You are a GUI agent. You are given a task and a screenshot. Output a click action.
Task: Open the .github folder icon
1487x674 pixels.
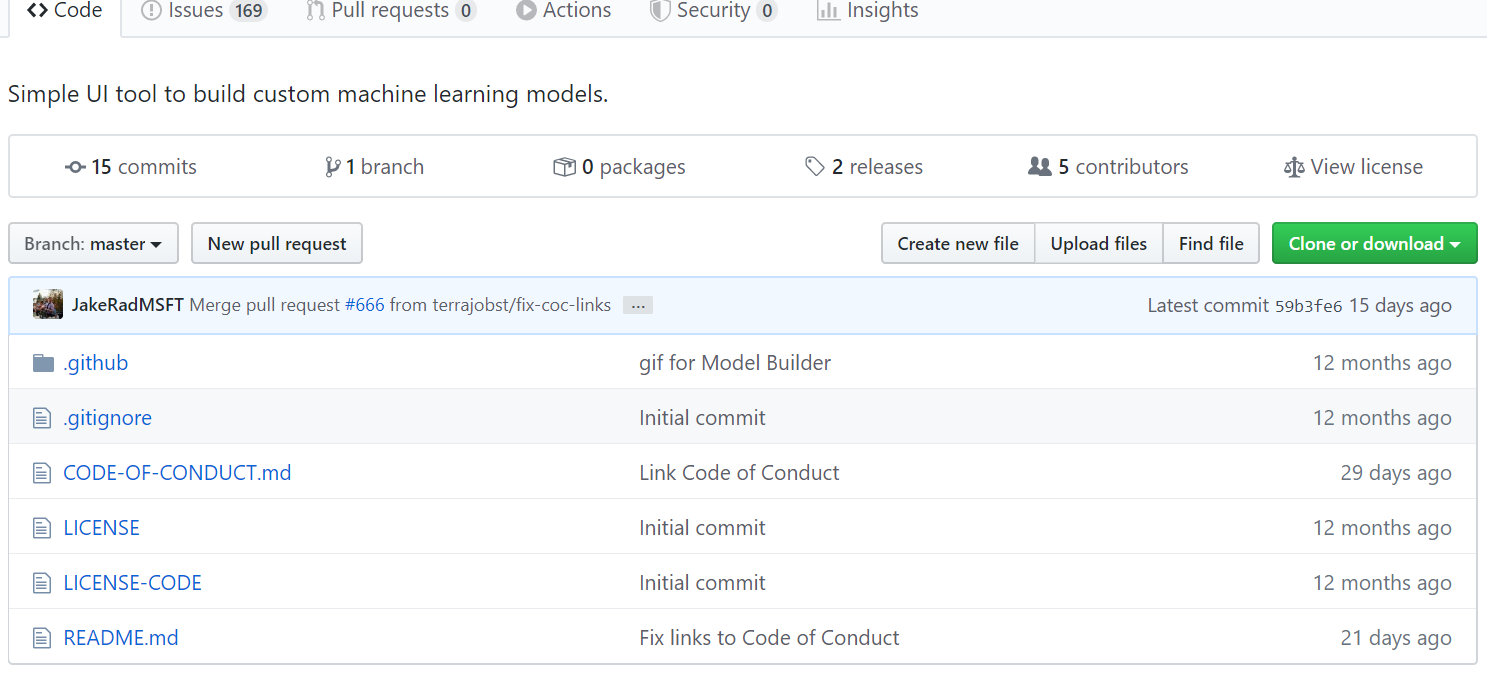[43, 362]
